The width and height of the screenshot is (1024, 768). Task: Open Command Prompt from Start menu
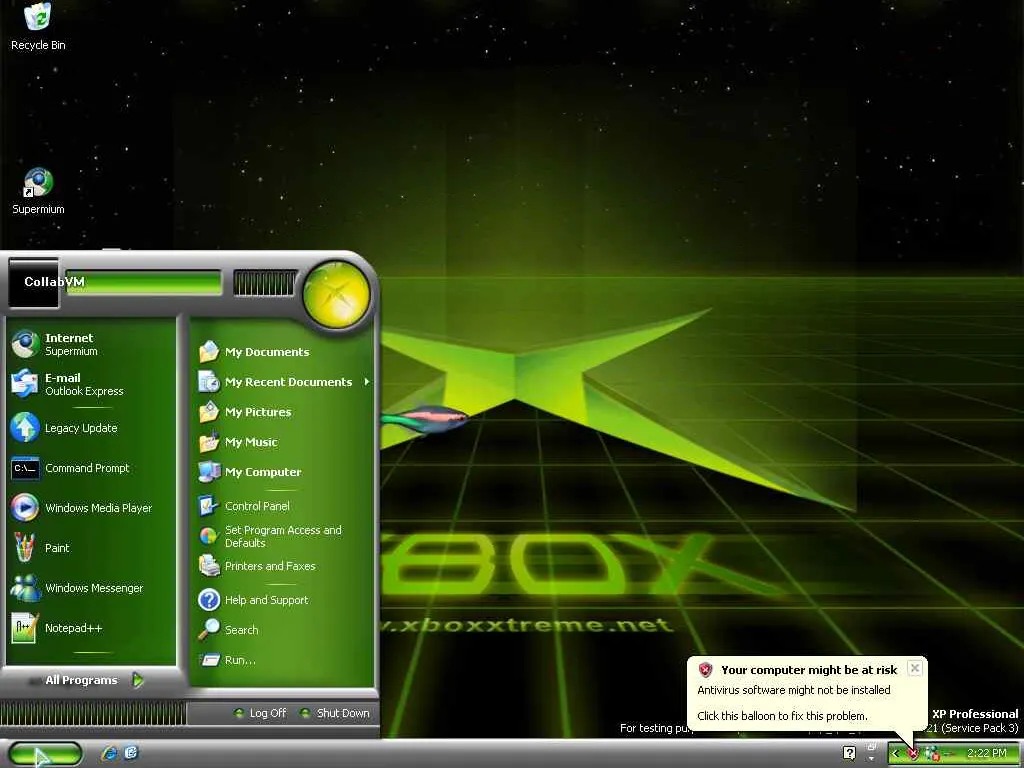point(91,468)
